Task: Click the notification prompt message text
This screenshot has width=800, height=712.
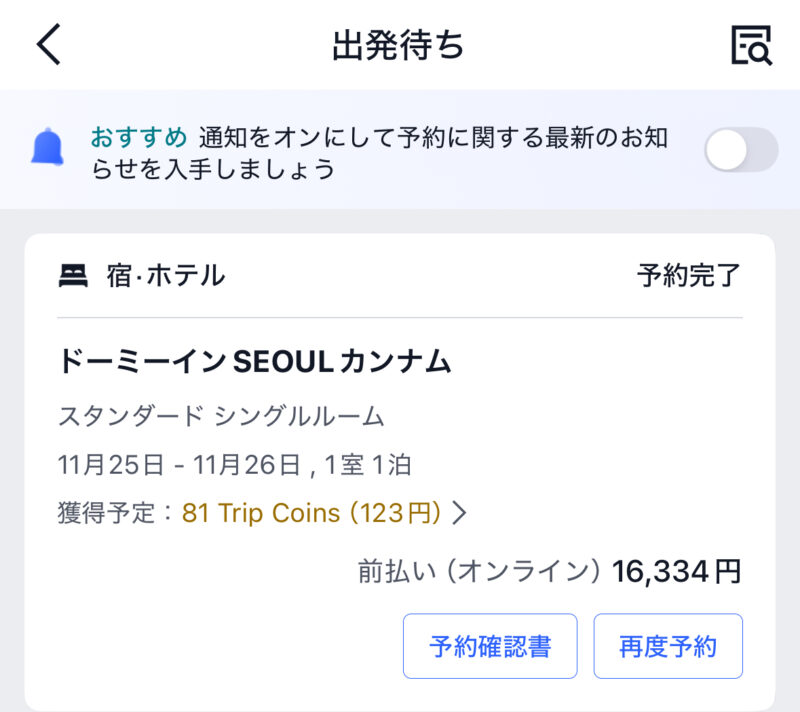Action: pyautogui.click(x=400, y=152)
